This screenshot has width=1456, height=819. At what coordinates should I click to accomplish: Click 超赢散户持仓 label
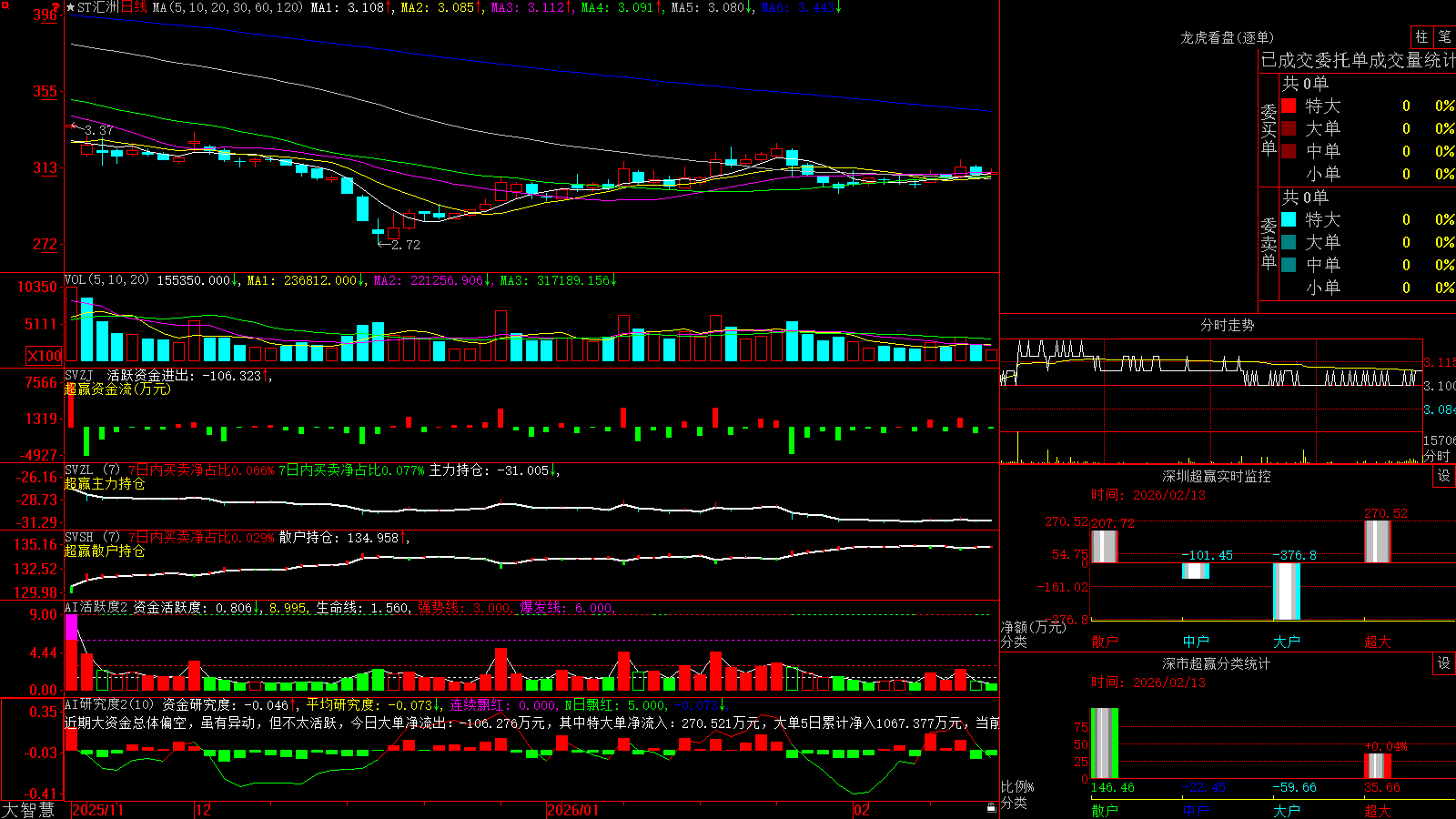pyautogui.click(x=105, y=551)
